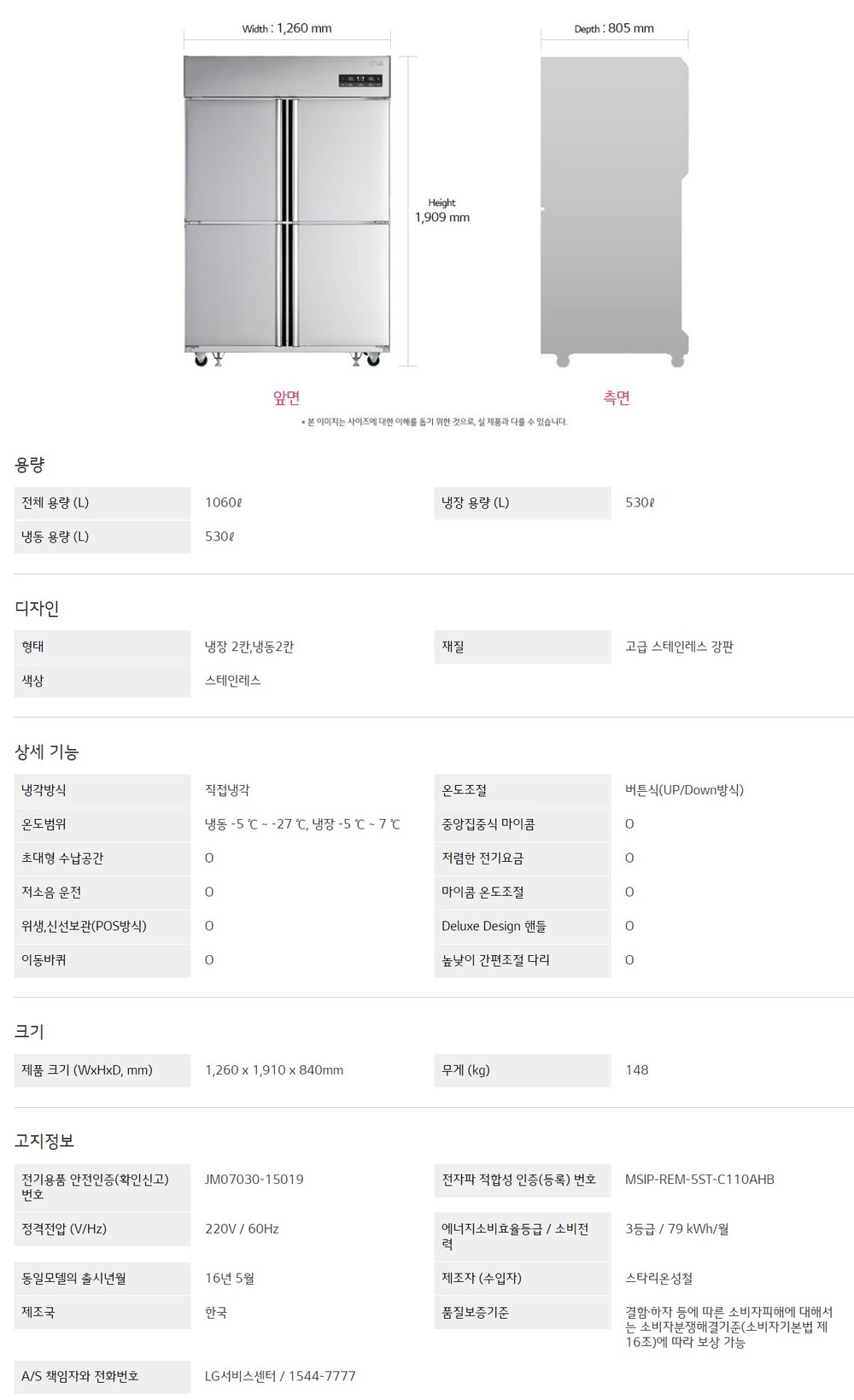Click the Width 1,260 mm dimension label

287,28
